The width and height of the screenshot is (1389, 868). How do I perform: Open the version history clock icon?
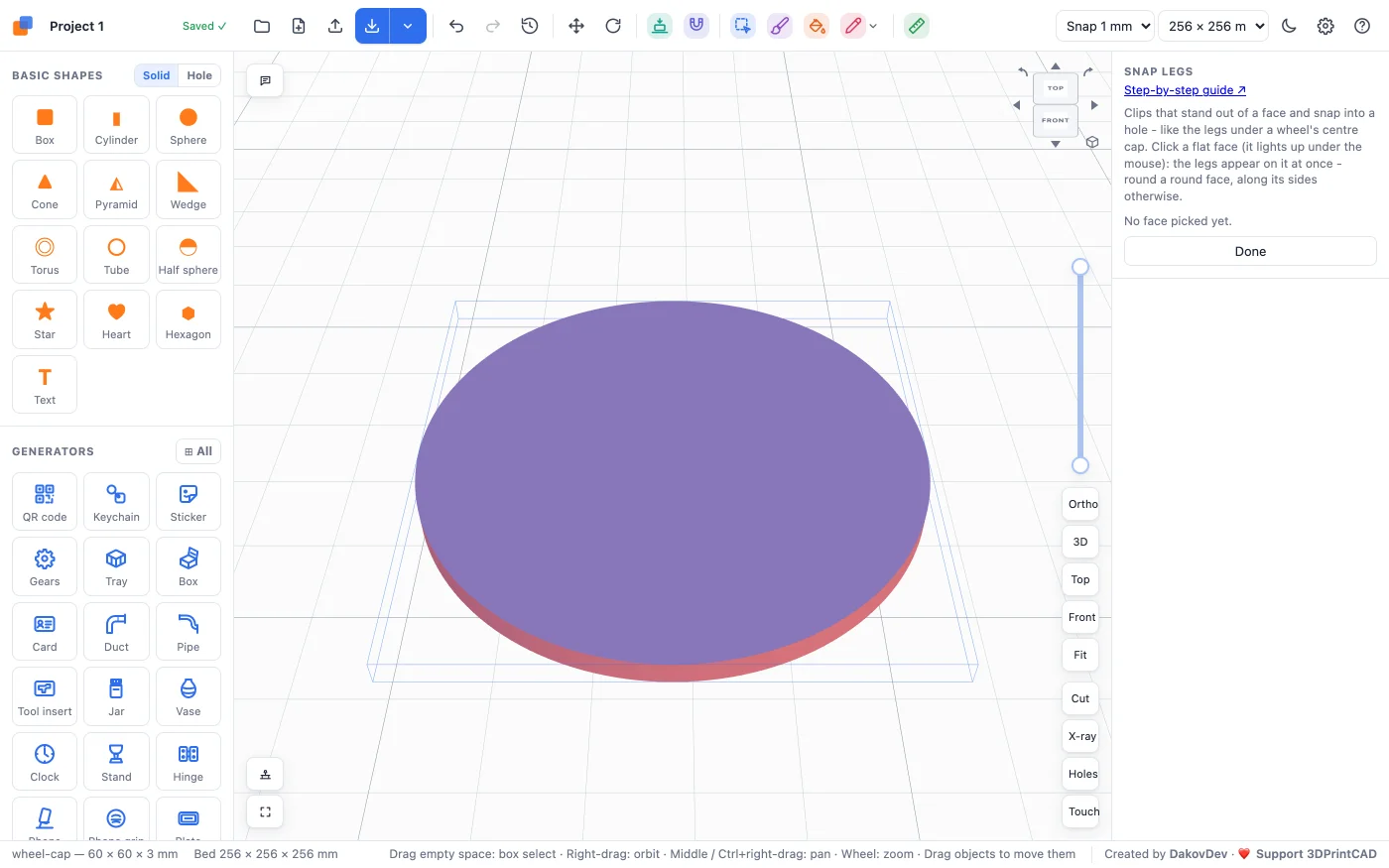(x=530, y=26)
